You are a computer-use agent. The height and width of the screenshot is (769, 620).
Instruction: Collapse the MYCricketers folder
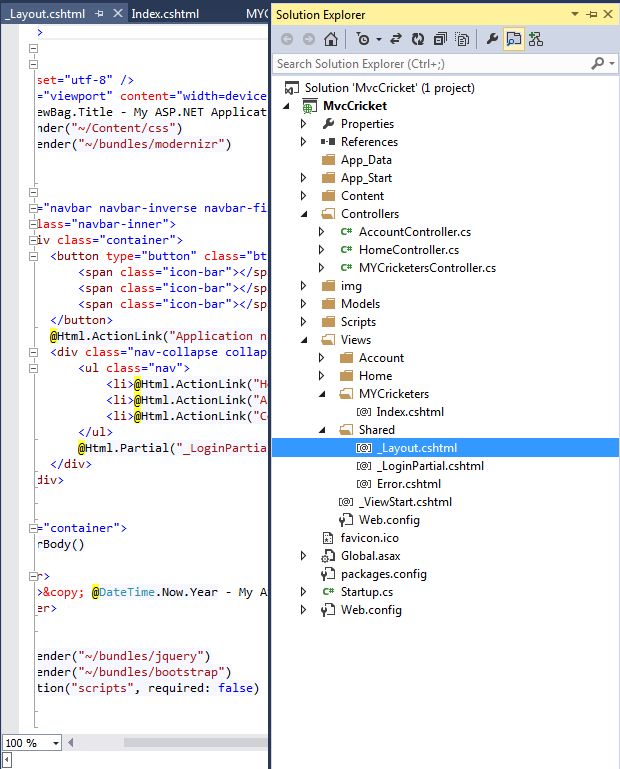[322, 394]
